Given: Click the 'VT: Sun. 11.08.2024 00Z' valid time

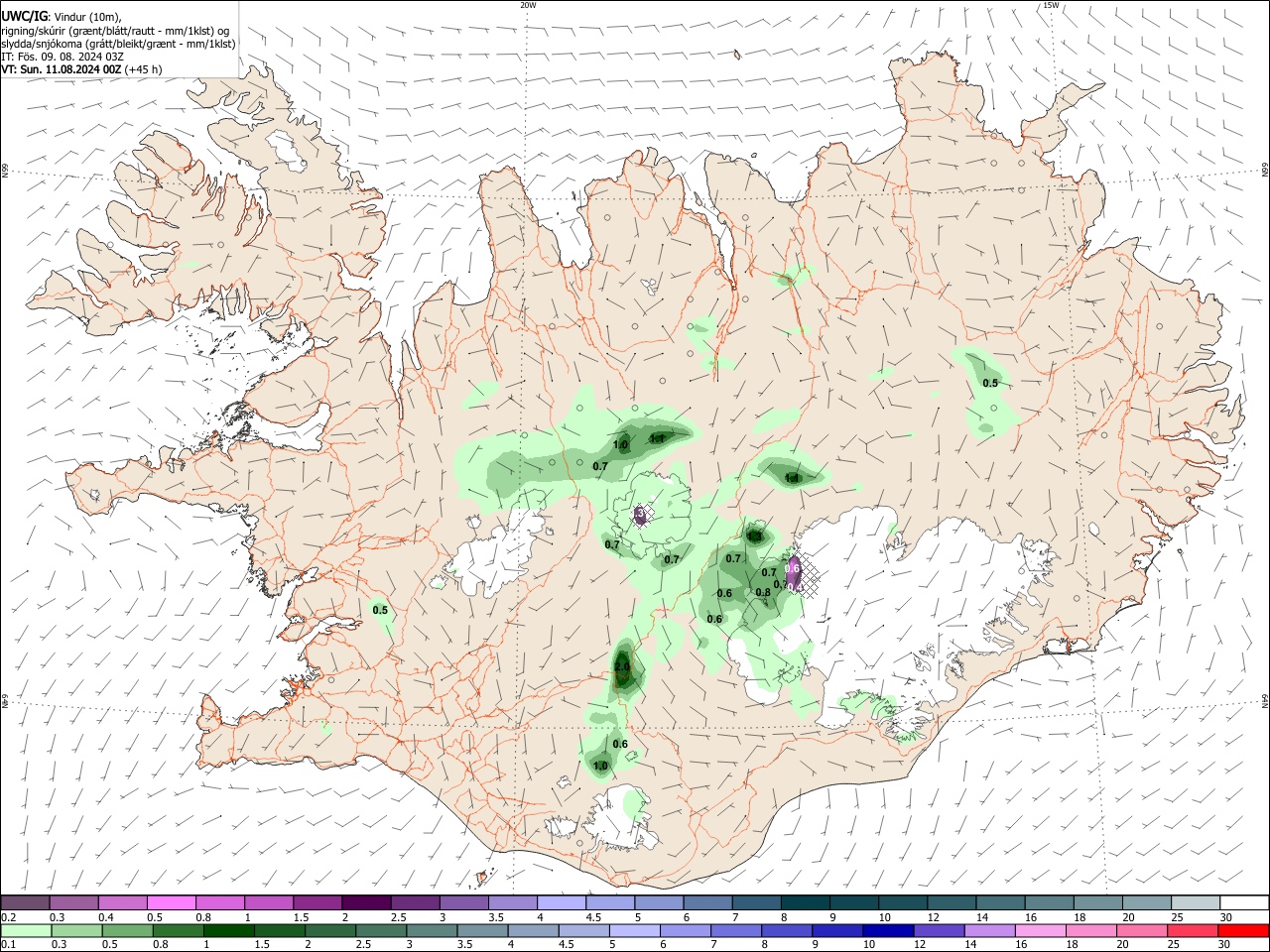Looking at the screenshot, I should (x=62, y=69).
